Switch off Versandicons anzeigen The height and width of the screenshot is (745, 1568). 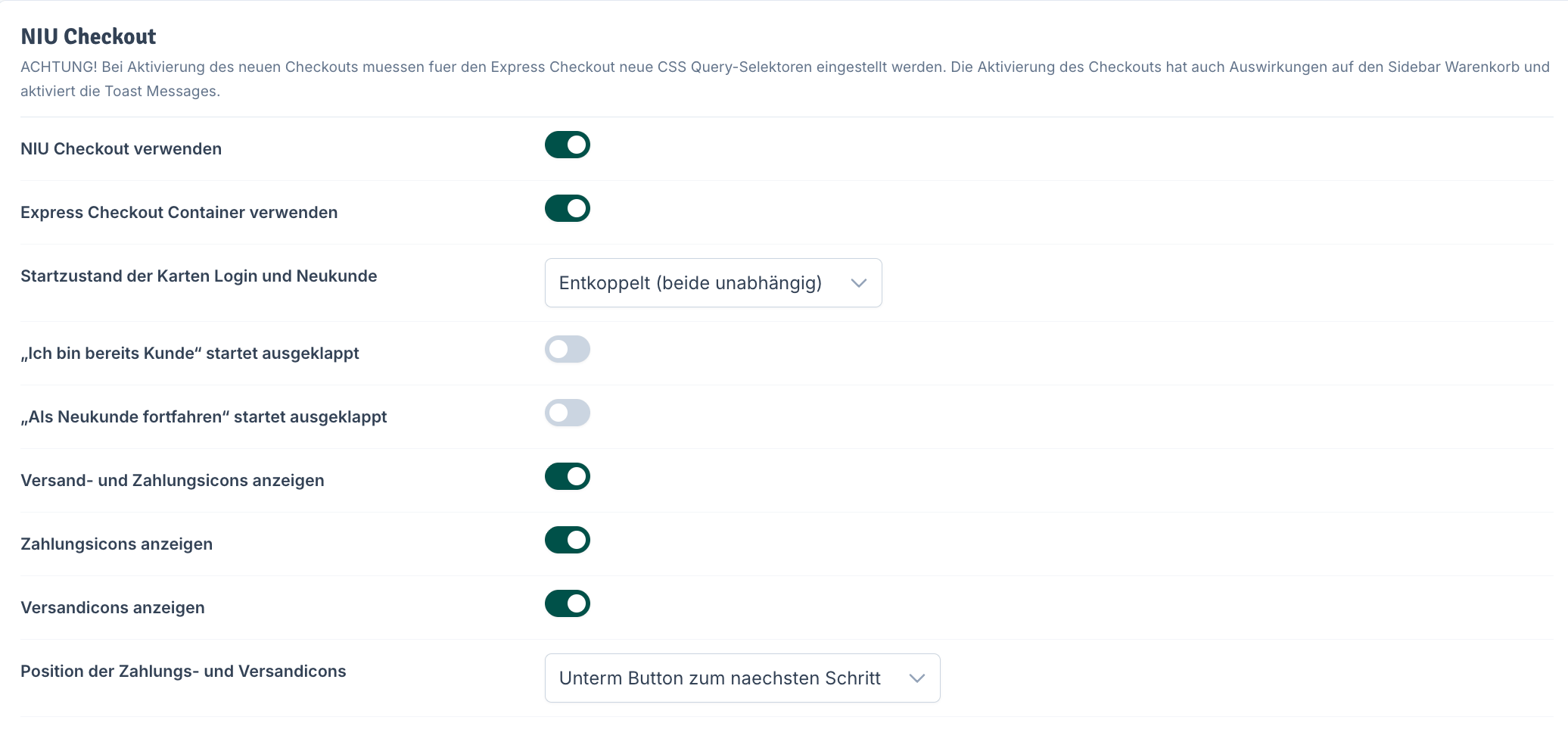click(x=568, y=603)
